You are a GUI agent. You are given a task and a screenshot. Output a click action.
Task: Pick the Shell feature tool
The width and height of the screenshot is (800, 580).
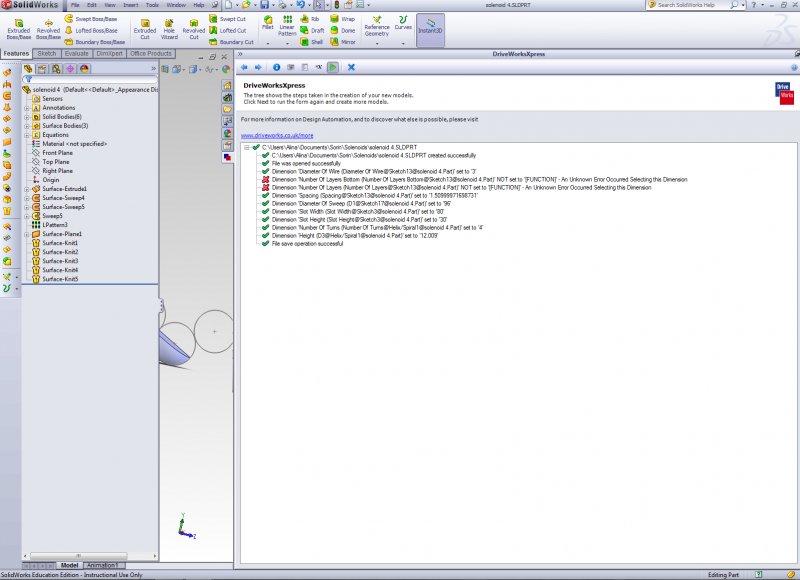[312, 42]
